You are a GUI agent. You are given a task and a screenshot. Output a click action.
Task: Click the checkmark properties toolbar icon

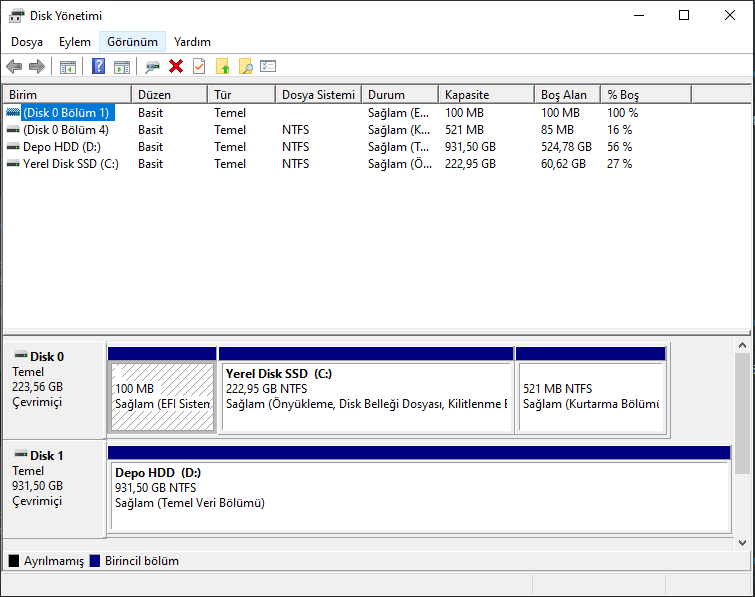pos(199,66)
